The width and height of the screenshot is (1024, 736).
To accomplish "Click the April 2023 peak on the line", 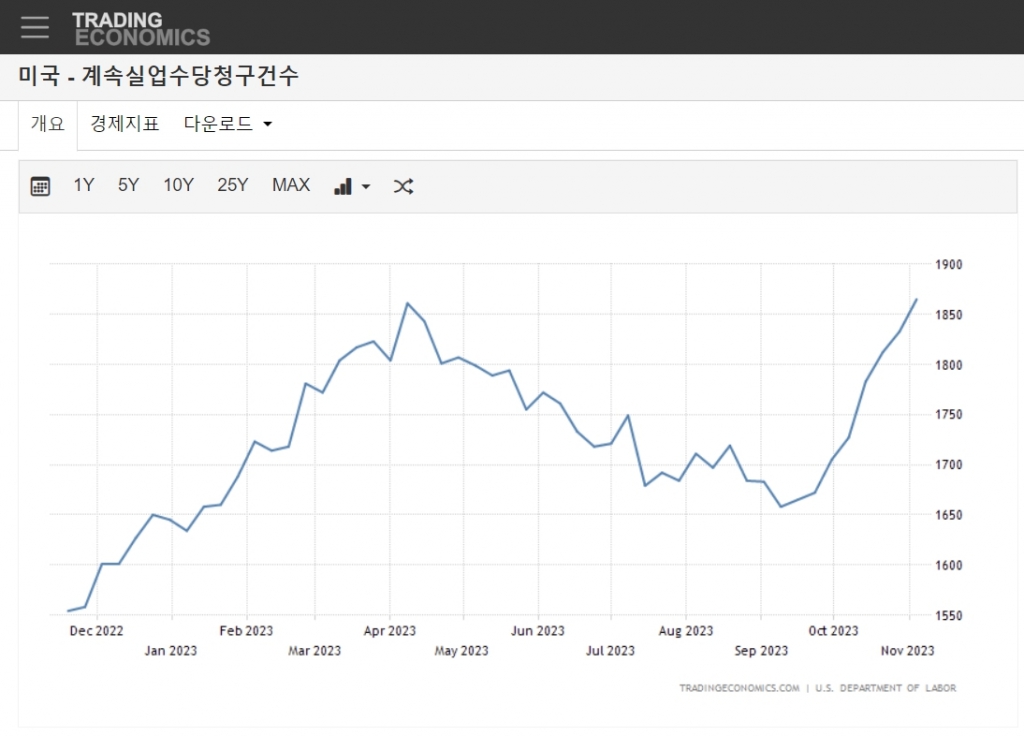I will (407, 303).
